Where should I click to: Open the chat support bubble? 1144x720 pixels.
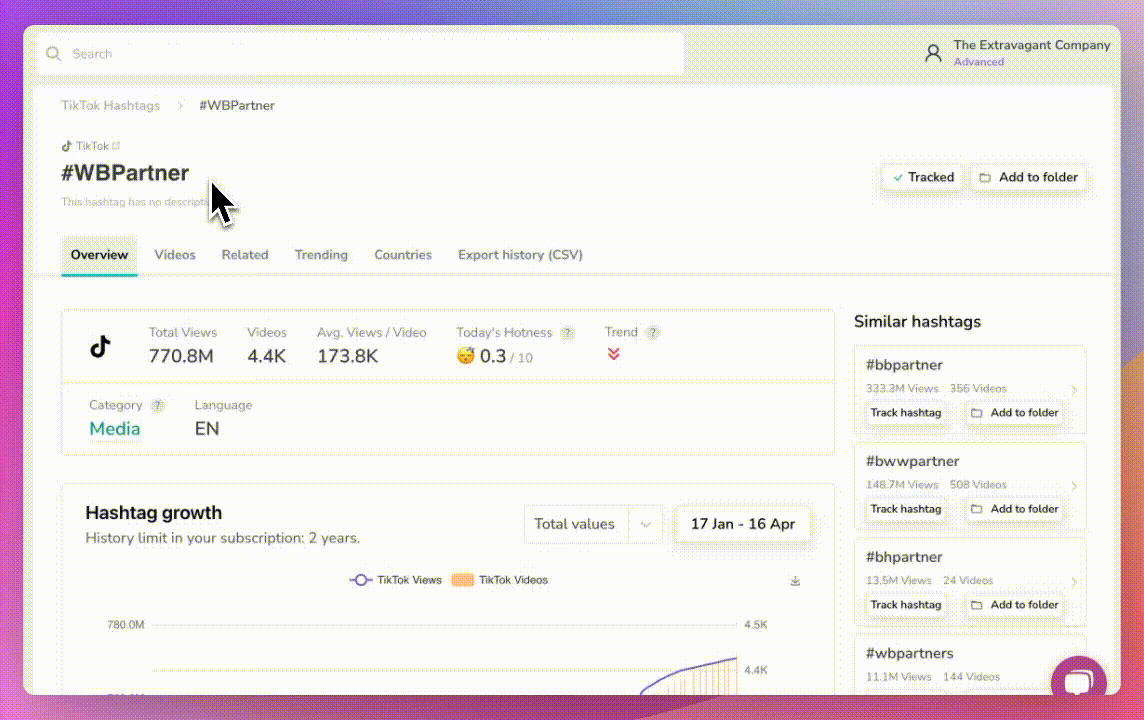point(1078,681)
